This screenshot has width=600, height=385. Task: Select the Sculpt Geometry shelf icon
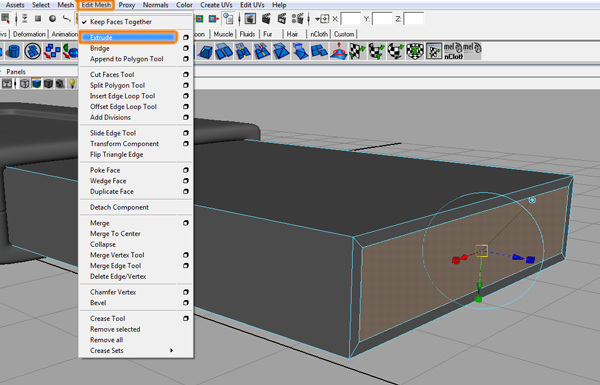[x=339, y=51]
